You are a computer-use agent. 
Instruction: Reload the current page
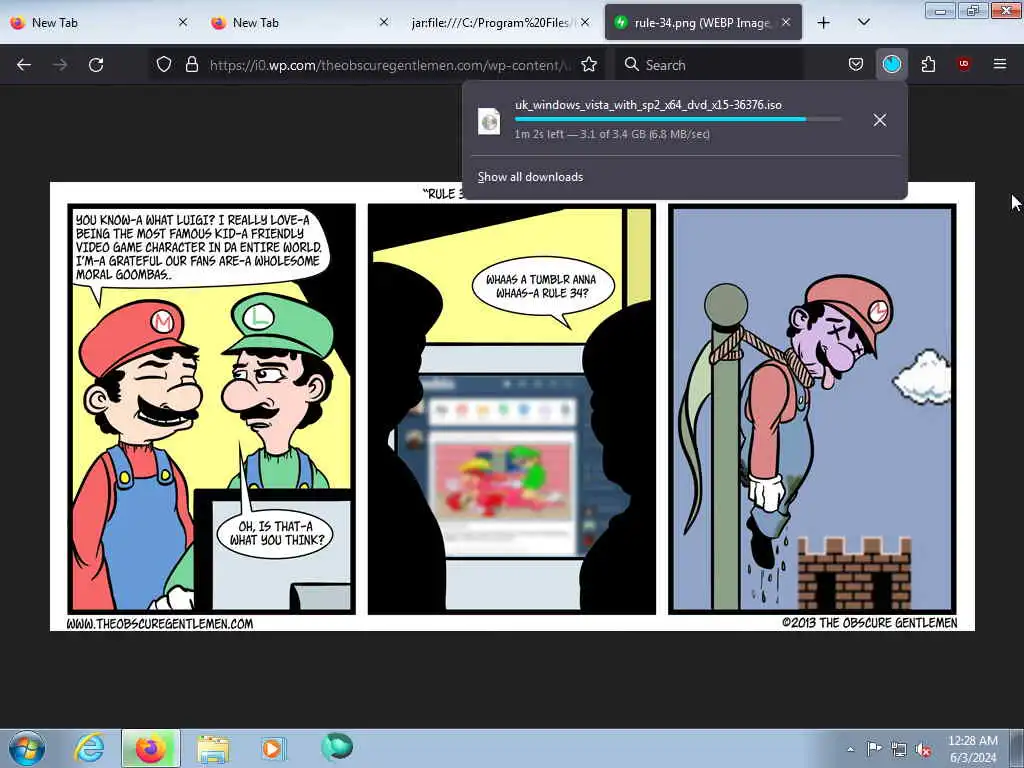click(96, 65)
